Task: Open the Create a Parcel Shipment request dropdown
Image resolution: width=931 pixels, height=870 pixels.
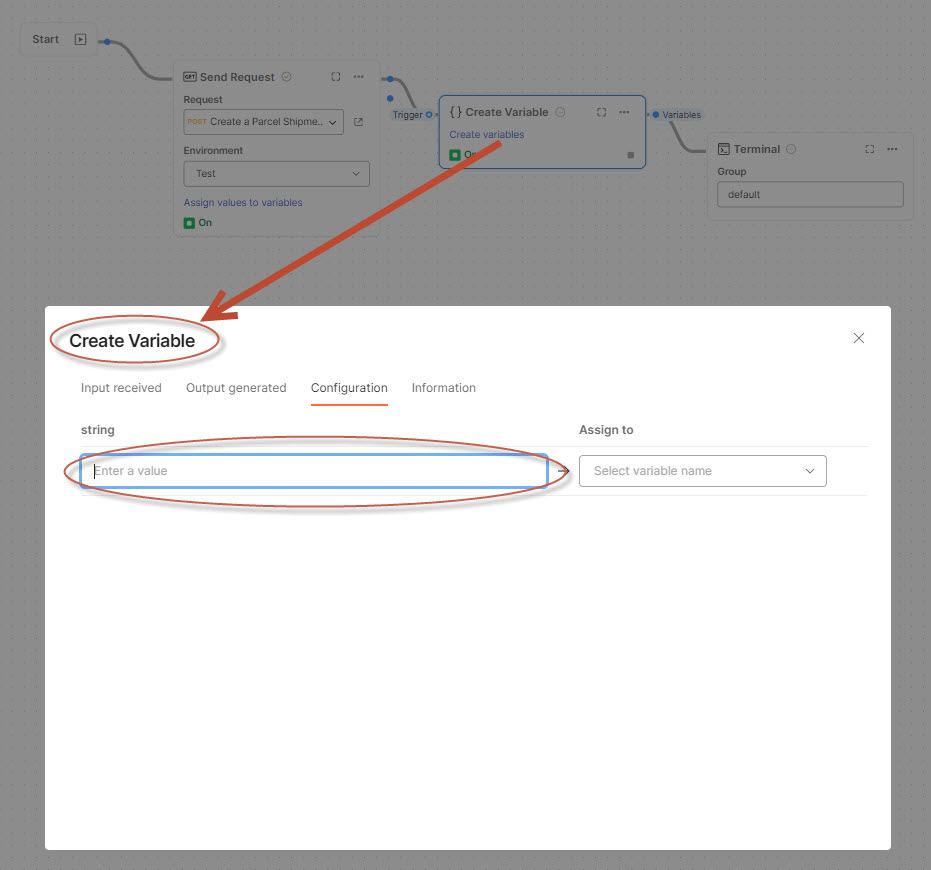Action: click(263, 122)
